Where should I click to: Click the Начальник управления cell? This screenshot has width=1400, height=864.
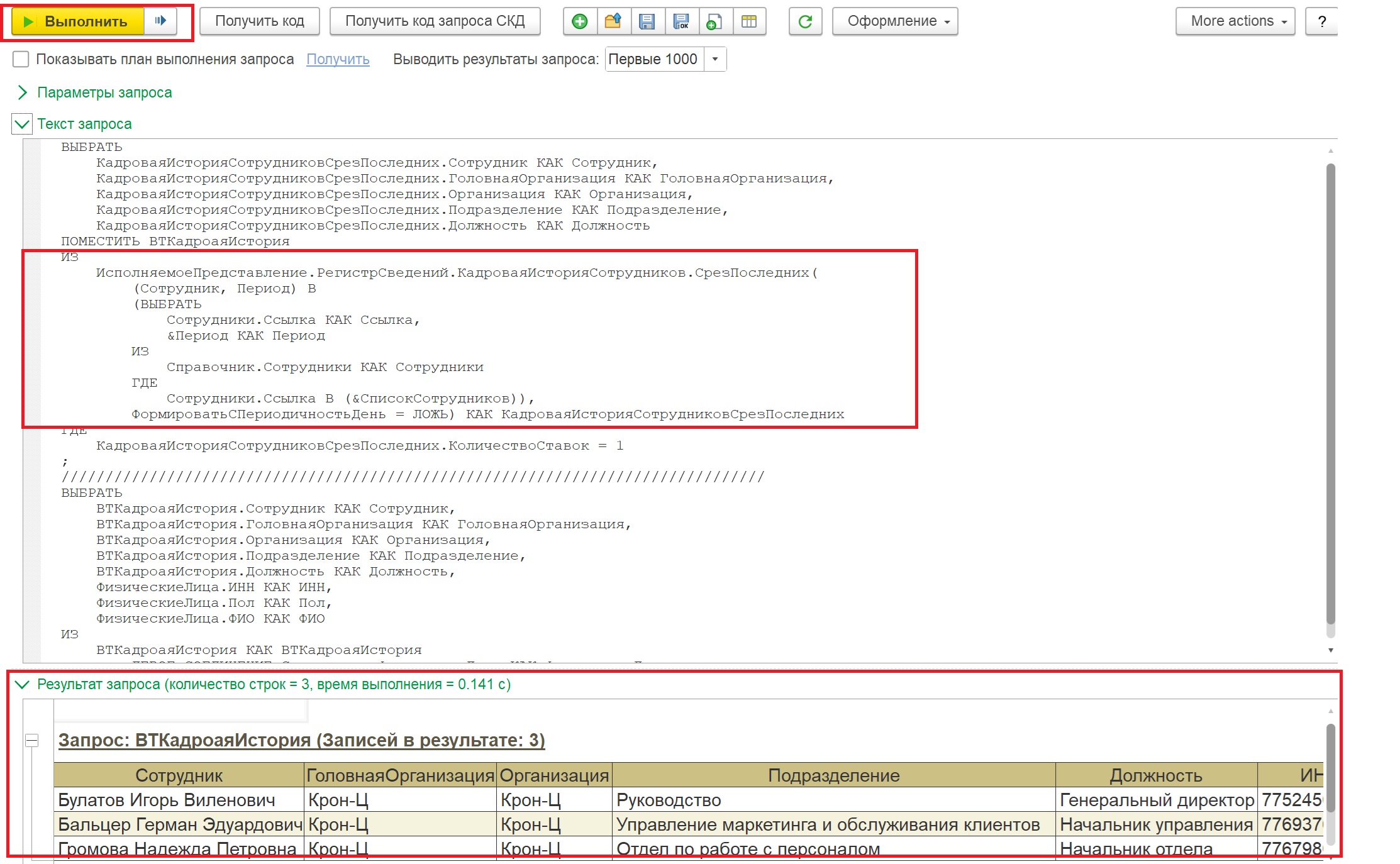(x=1156, y=824)
